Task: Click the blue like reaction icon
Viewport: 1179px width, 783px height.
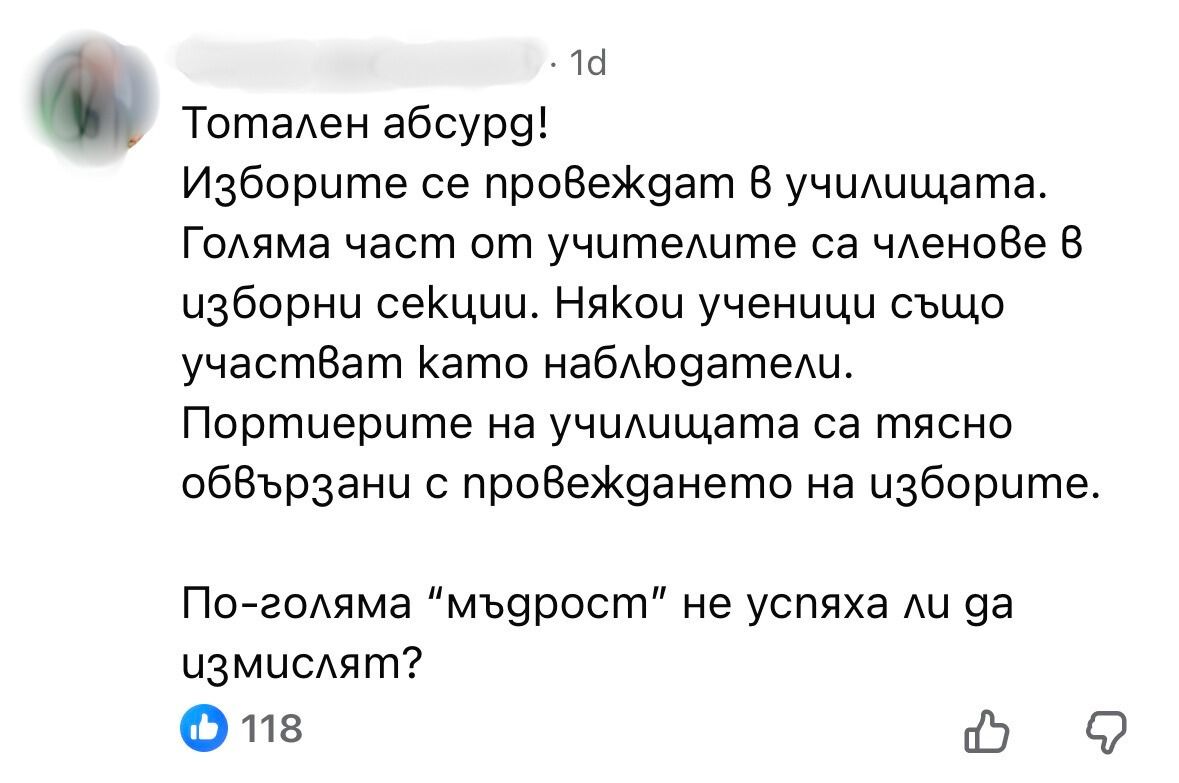Action: [201, 727]
